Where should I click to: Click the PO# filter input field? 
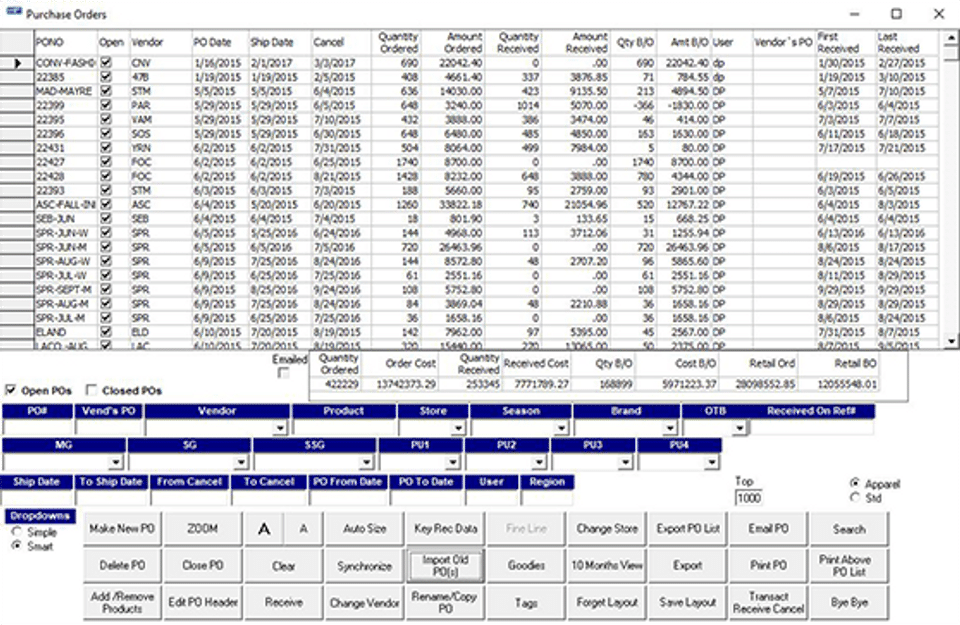pyautogui.click(x=37, y=427)
